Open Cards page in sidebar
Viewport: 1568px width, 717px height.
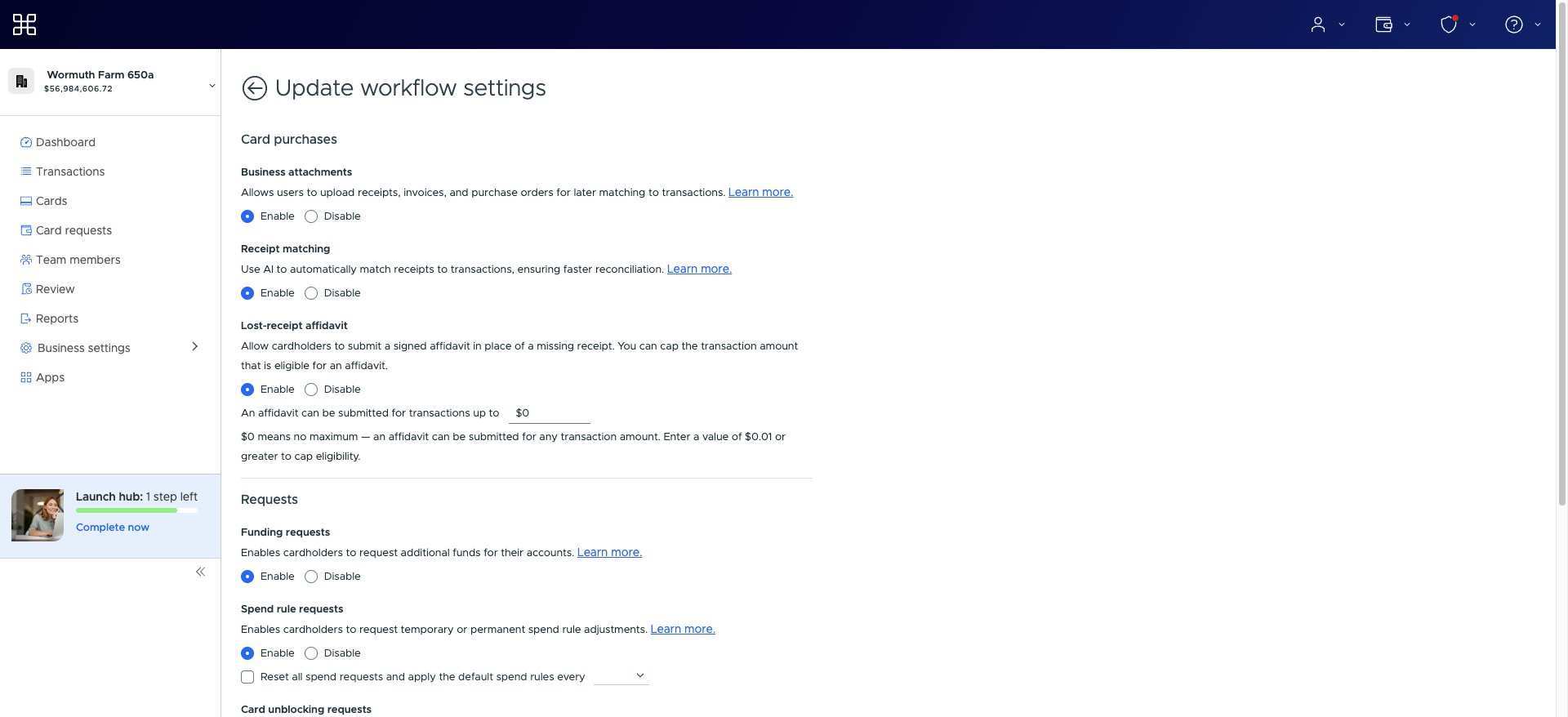pyautogui.click(x=51, y=201)
